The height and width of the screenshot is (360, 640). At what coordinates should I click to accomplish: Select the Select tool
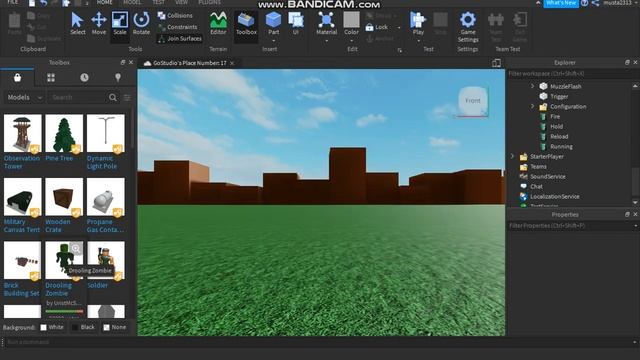(x=77, y=24)
